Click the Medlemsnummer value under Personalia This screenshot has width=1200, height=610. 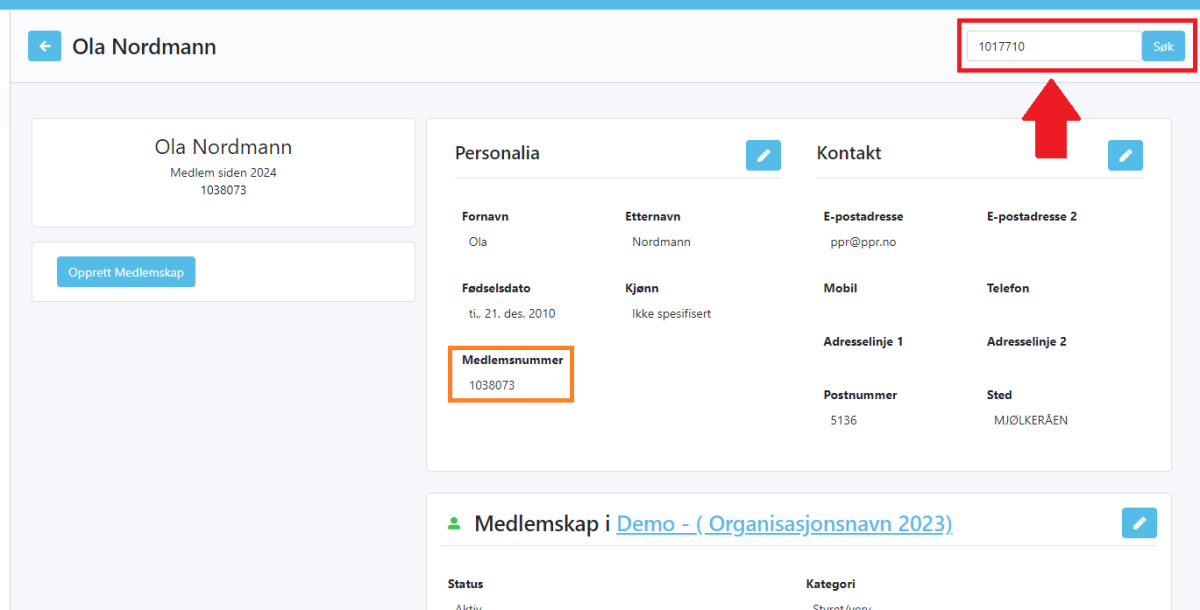pyautogui.click(x=492, y=385)
